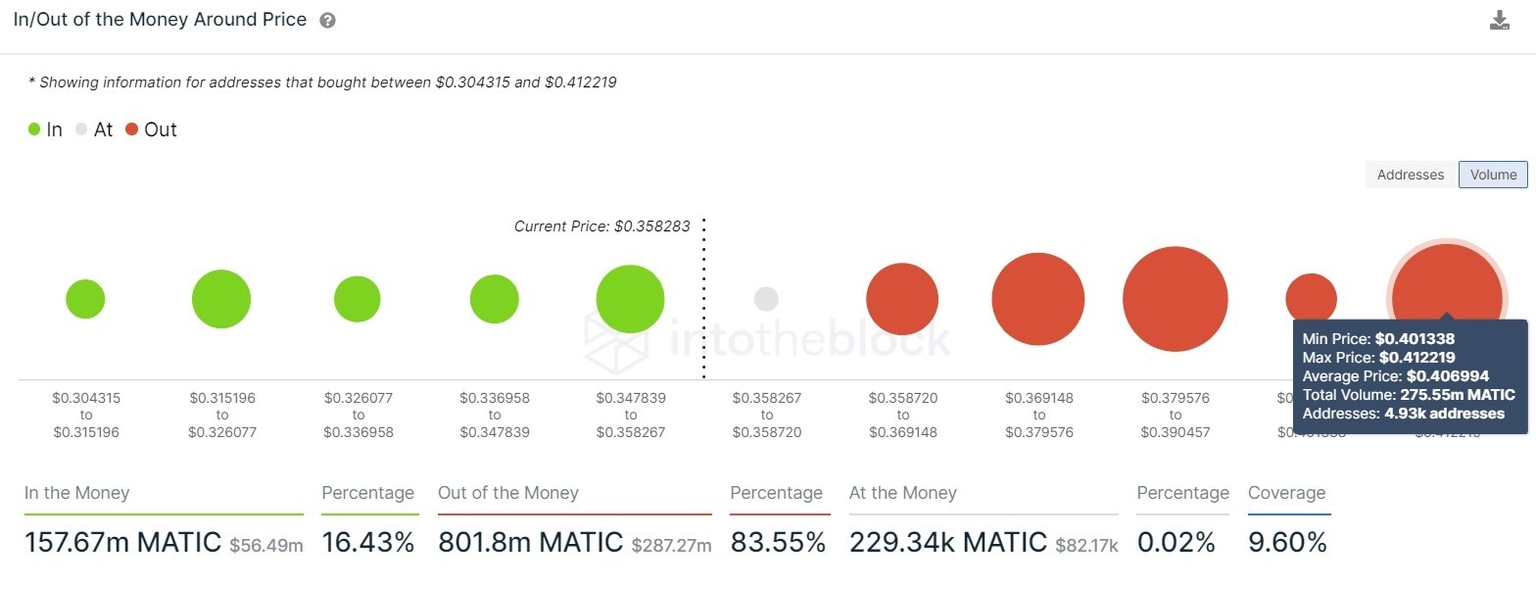Image resolution: width=1536 pixels, height=595 pixels.
Task: Toggle the gray At legend marker
Action: click(x=81, y=129)
